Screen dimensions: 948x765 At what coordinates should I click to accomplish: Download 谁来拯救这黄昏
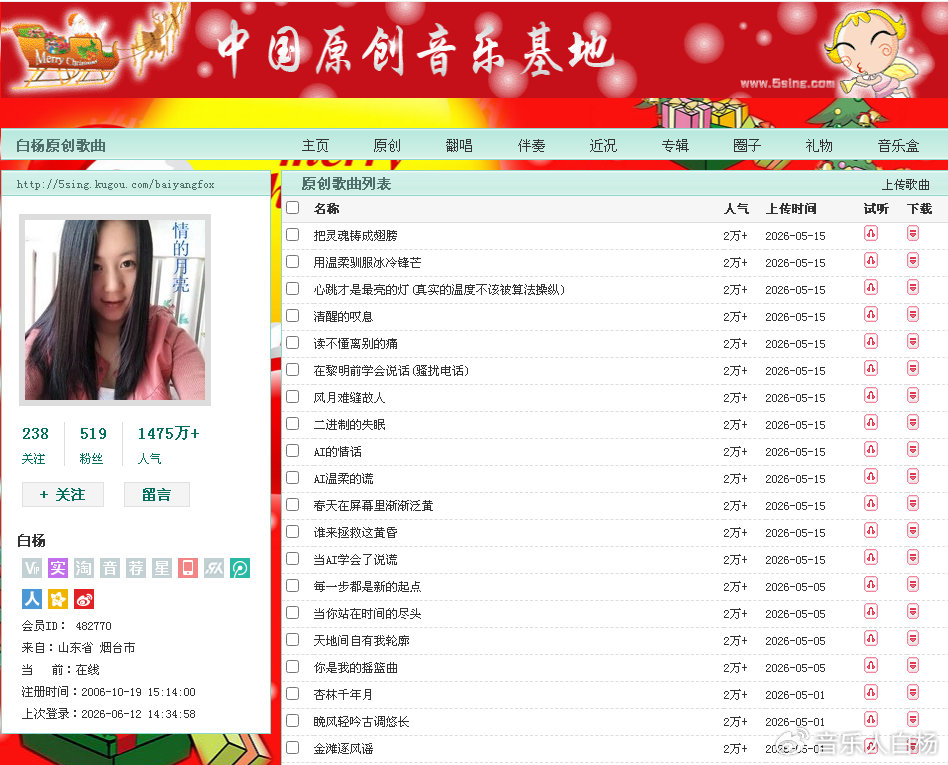(913, 530)
